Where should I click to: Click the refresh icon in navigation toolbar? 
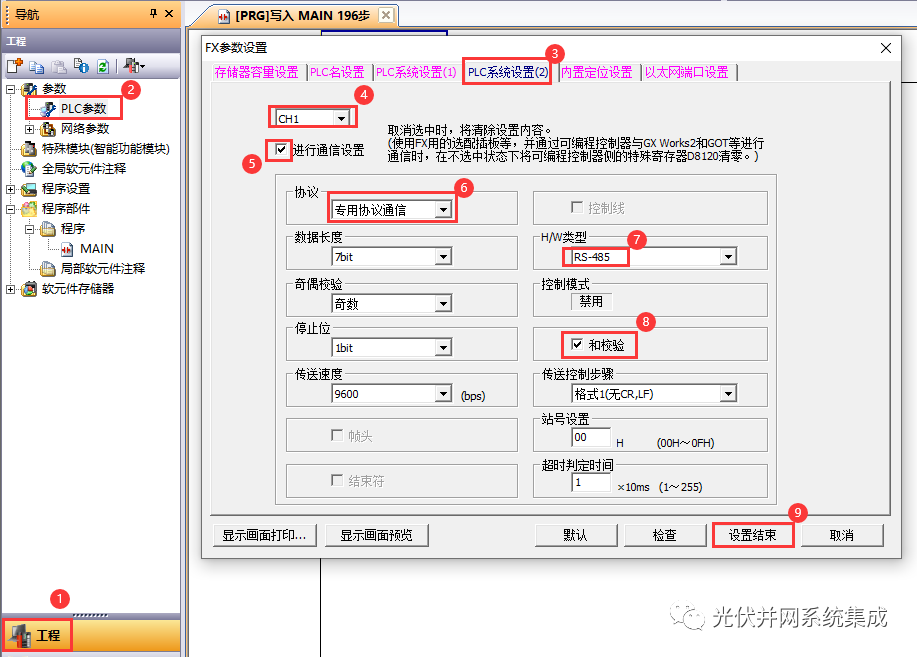(x=105, y=65)
